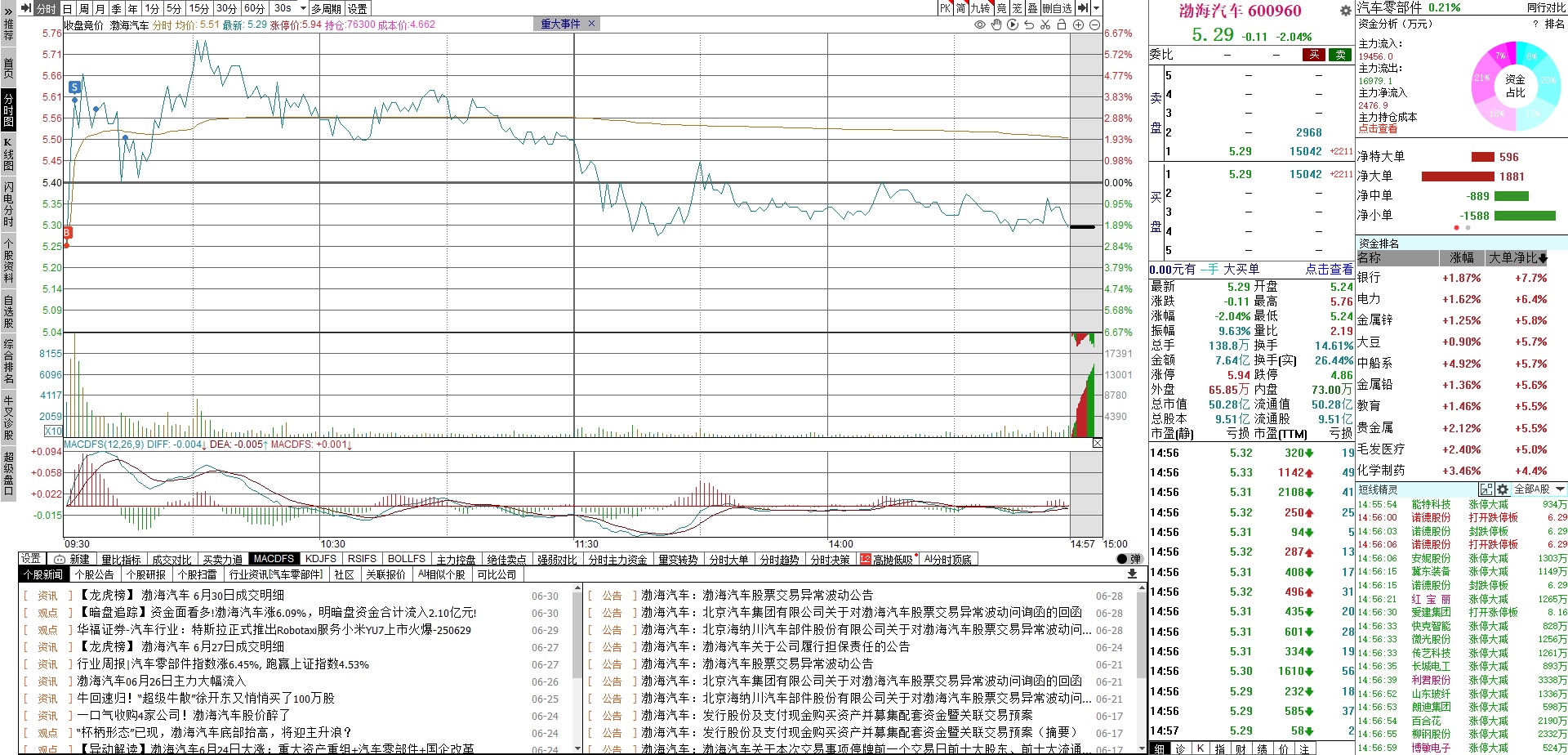Screen dimensions: 1568x755
Task: Switch to the 日 daily period
Action: coord(67,8)
